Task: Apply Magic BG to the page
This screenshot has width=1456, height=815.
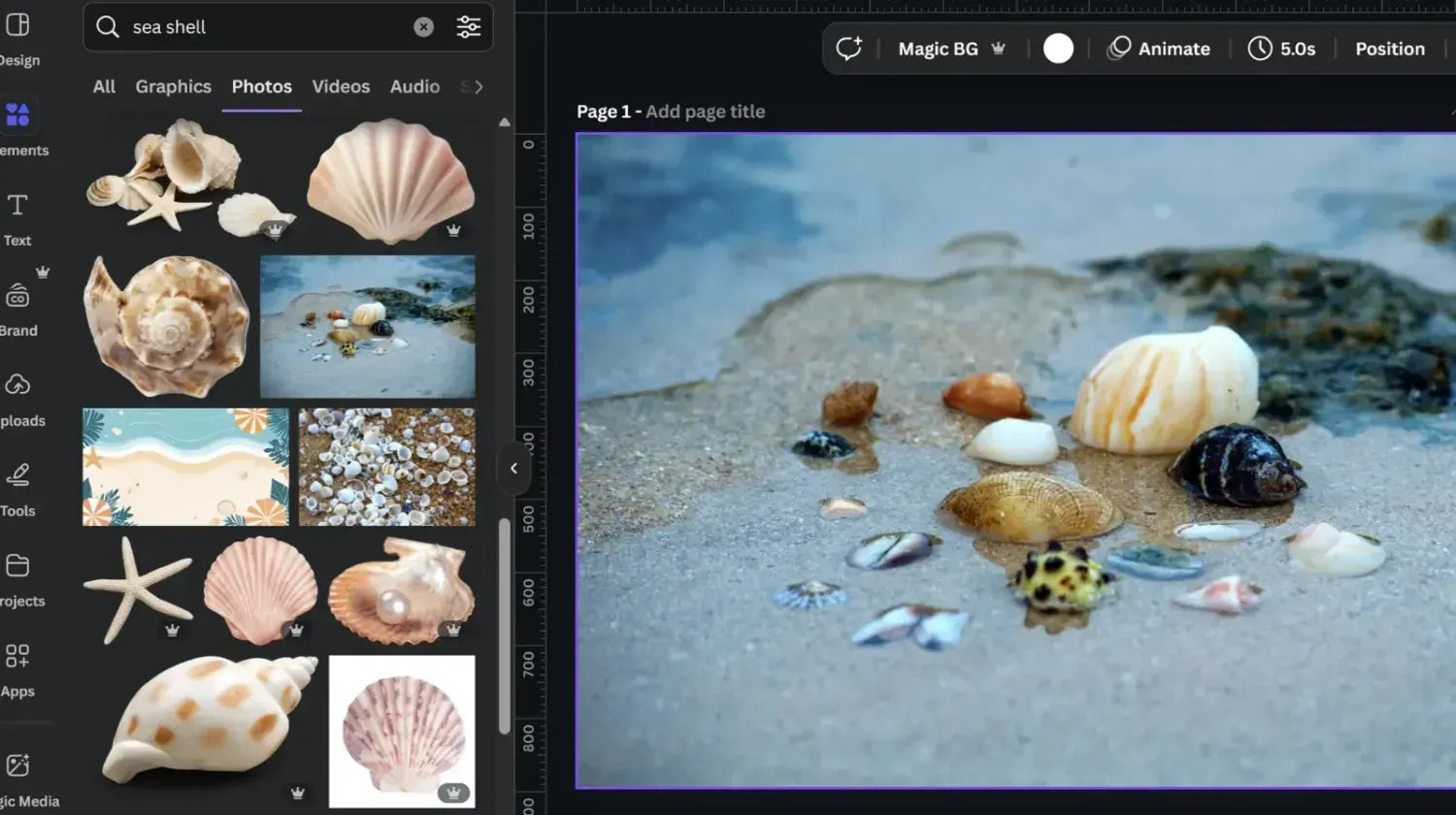Action: (x=938, y=49)
